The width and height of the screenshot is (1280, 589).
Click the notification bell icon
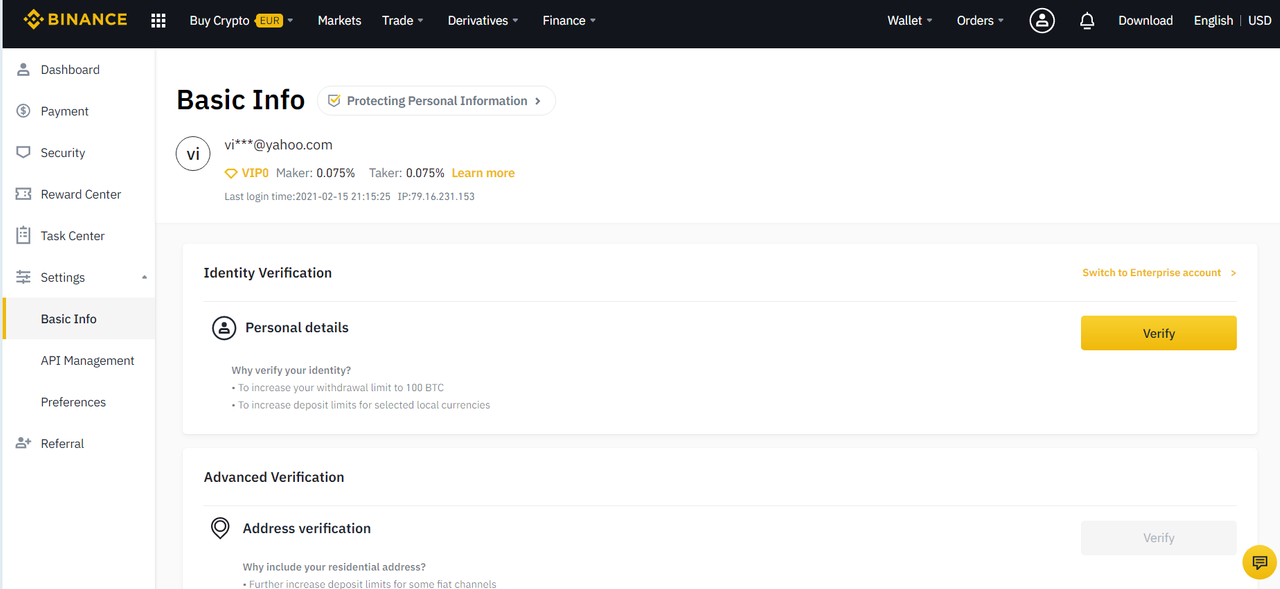pyautogui.click(x=1087, y=20)
